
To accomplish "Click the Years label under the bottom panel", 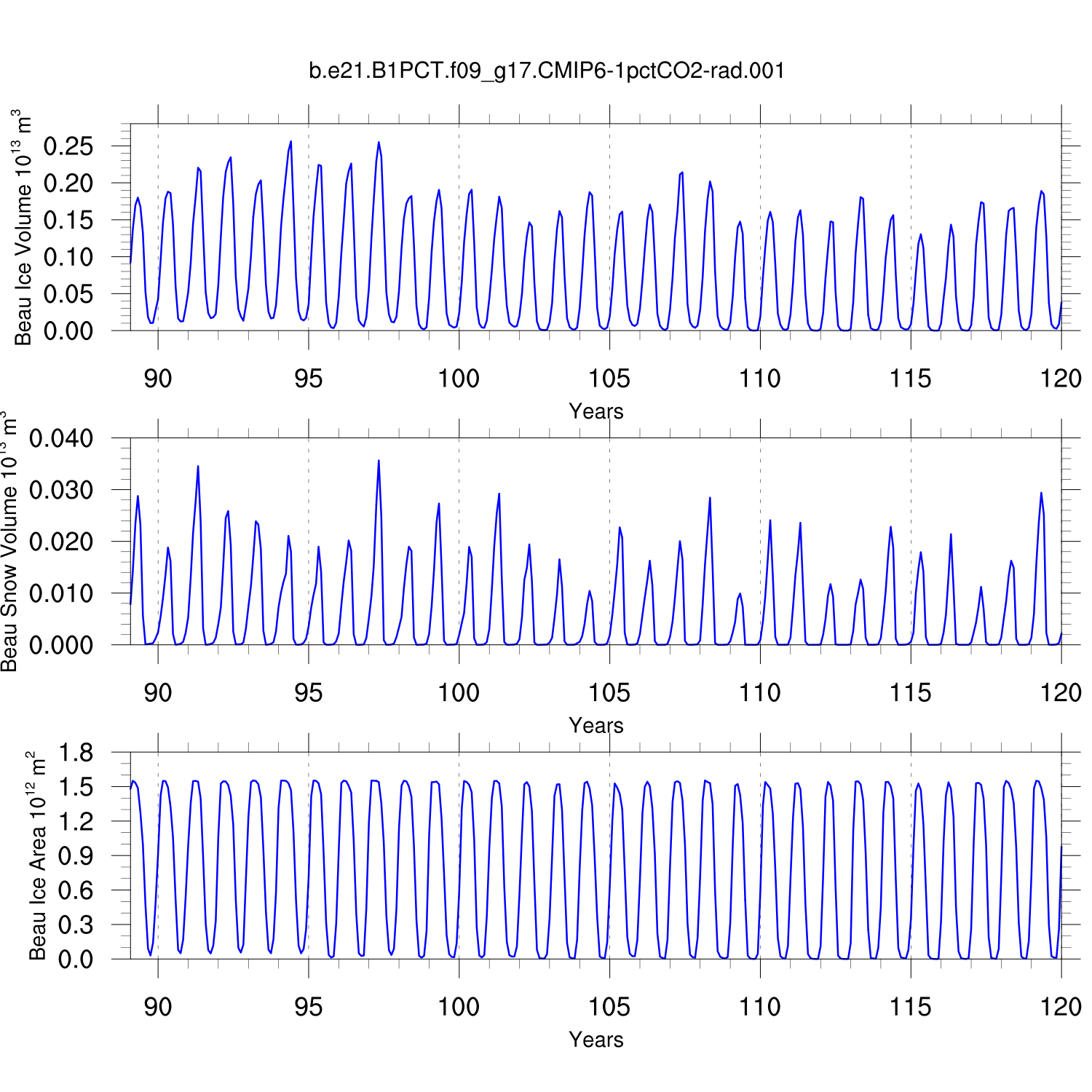I will [x=596, y=1040].
